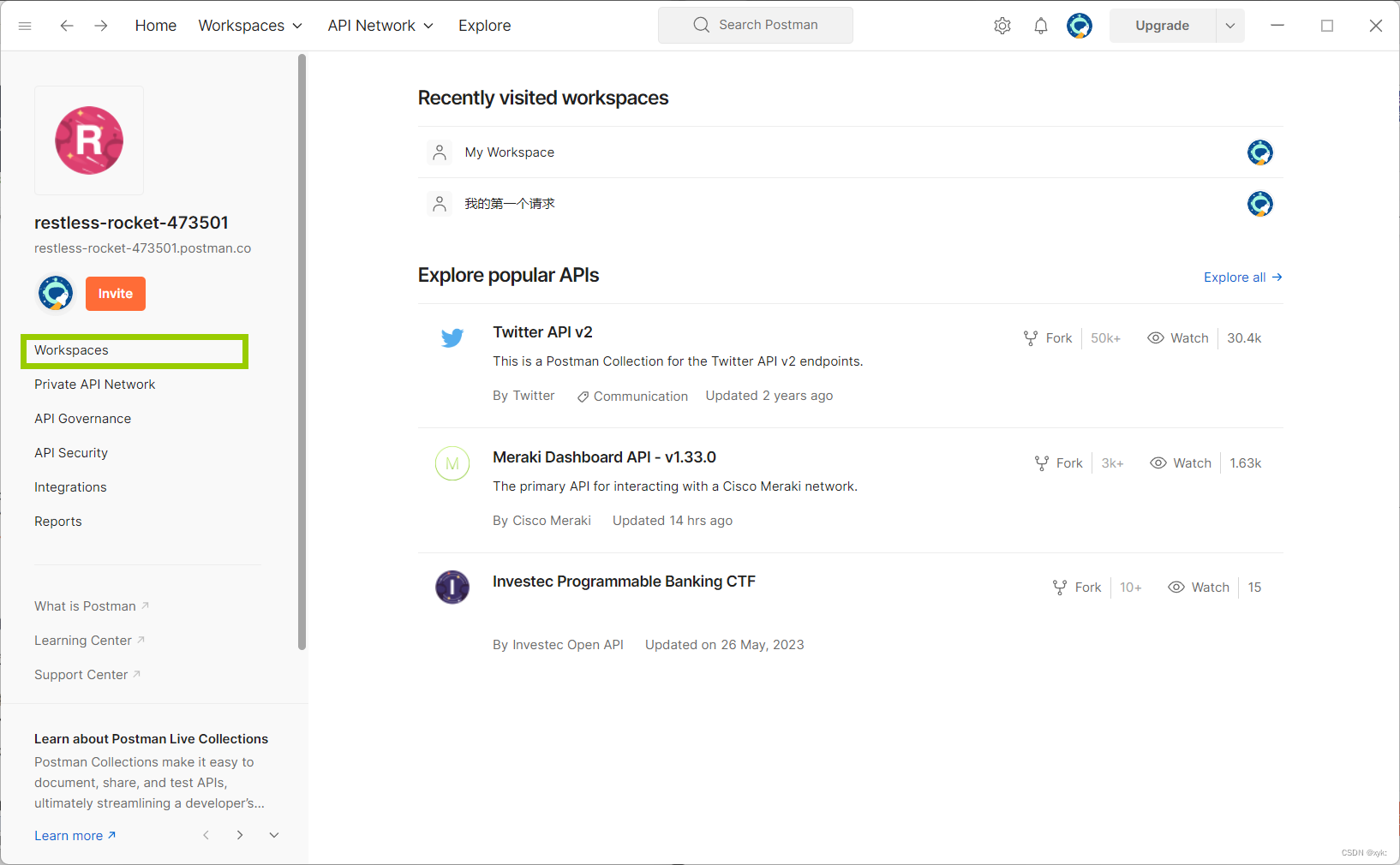1400x865 pixels.
Task: Click avatar at right of My Workspace row
Action: [1260, 152]
